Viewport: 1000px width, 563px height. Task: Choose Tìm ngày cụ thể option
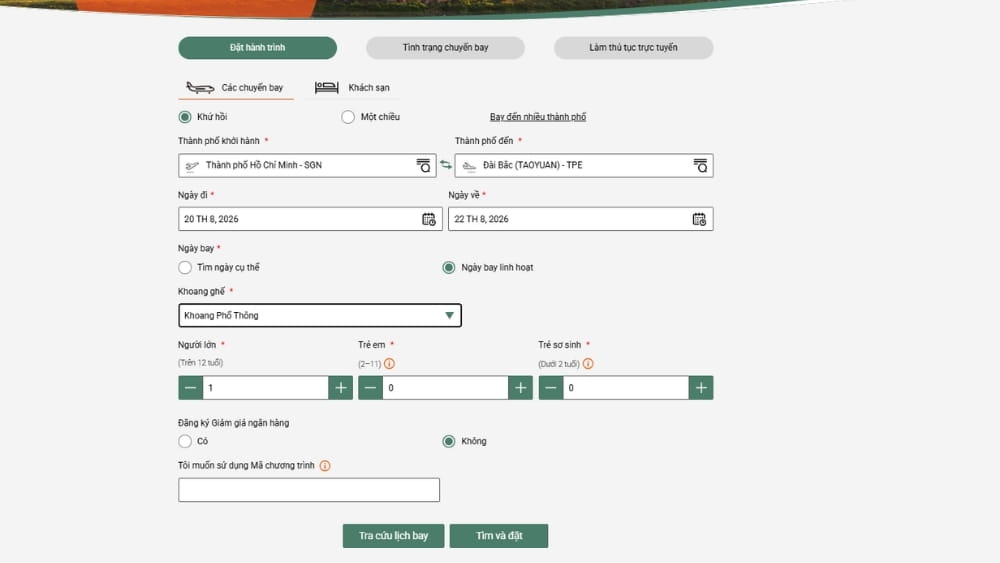185,267
